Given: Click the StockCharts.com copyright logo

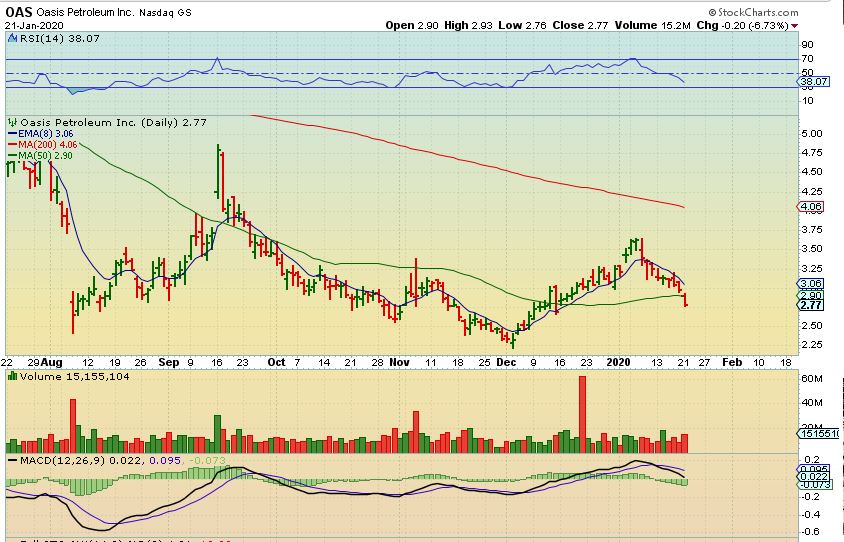Looking at the screenshot, I should click(753, 12).
